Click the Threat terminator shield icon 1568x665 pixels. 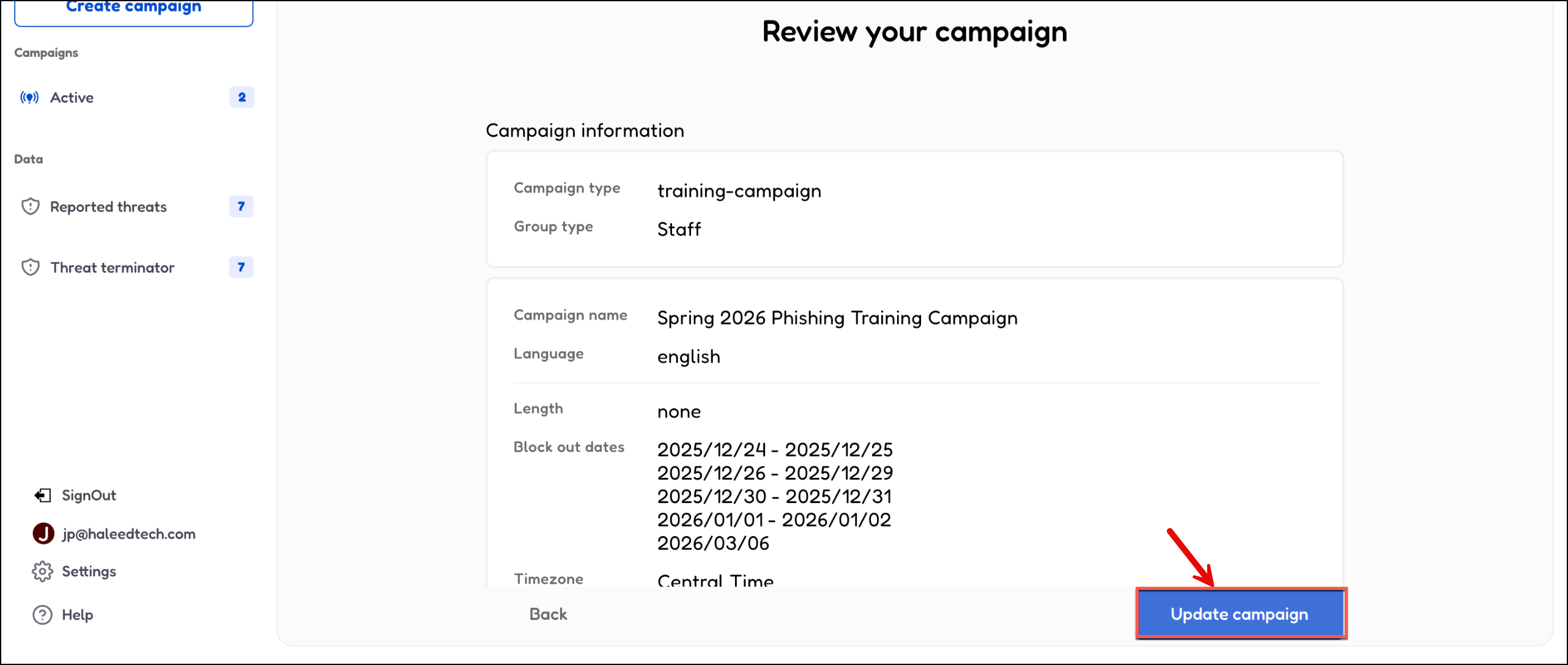(x=31, y=267)
